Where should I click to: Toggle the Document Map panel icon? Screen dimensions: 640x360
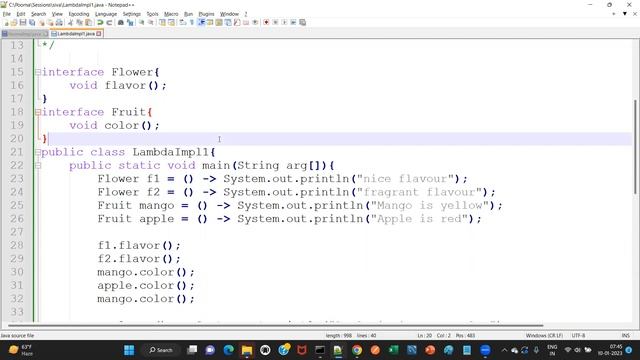point(219,22)
